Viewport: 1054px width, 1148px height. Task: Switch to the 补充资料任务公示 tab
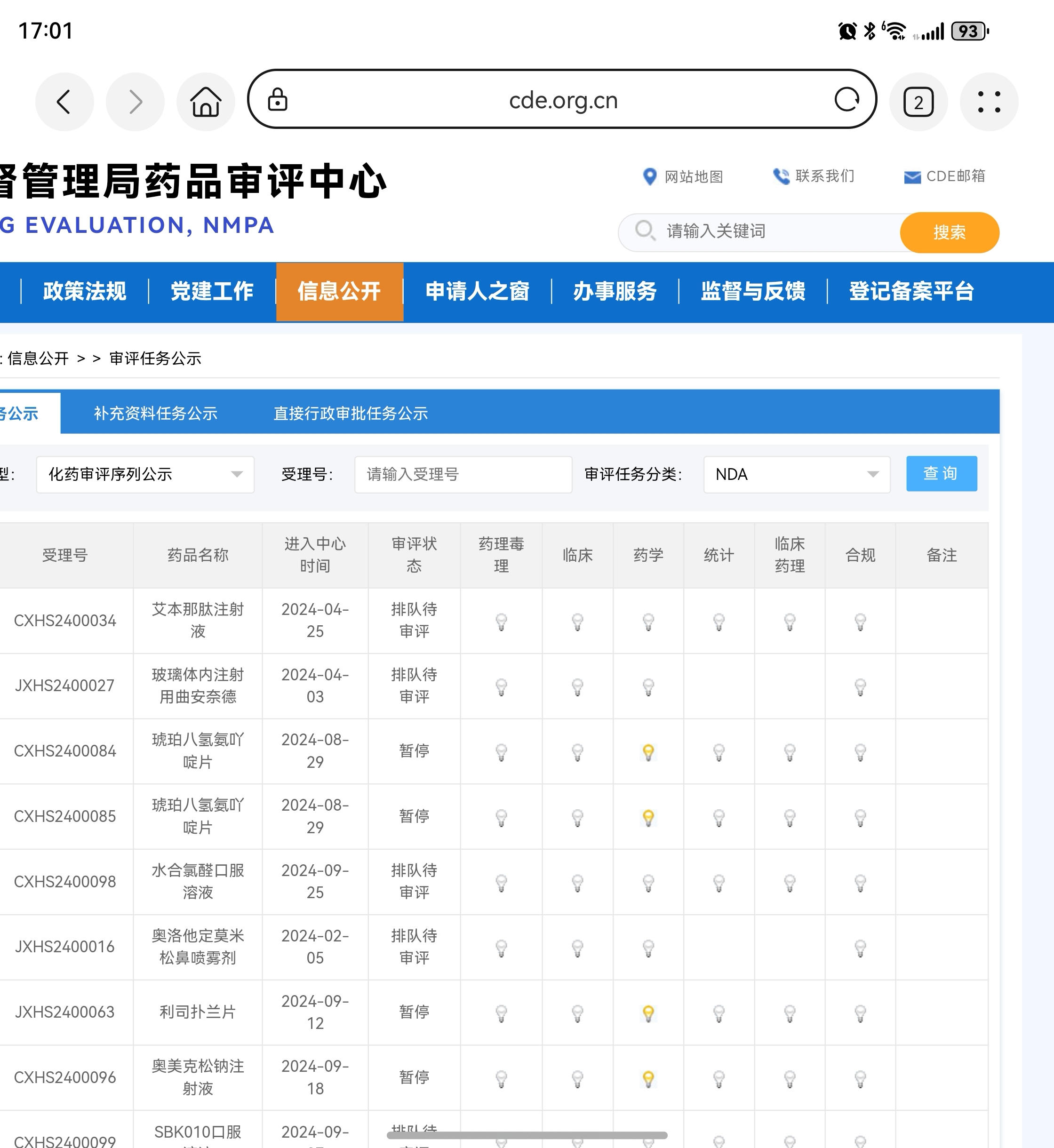156,413
